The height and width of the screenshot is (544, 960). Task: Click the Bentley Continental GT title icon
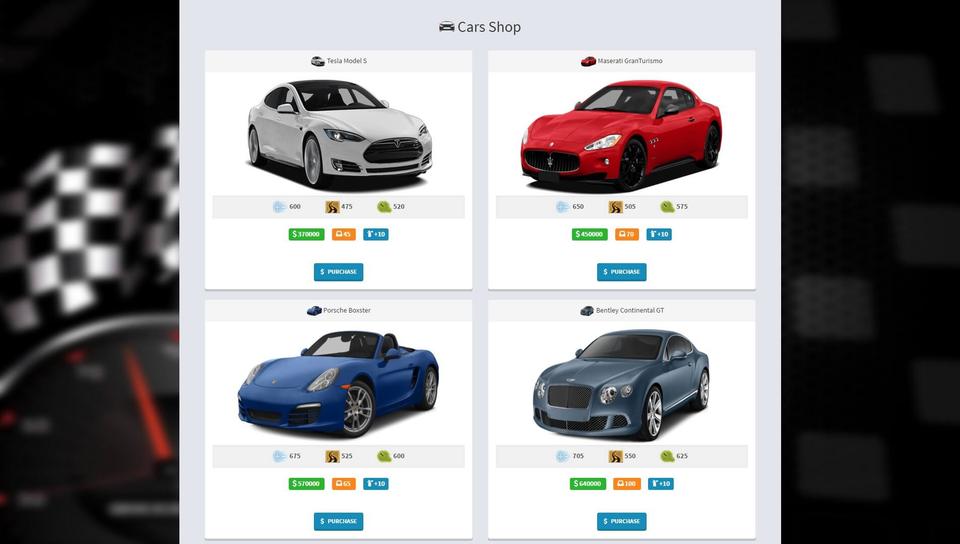pos(587,311)
